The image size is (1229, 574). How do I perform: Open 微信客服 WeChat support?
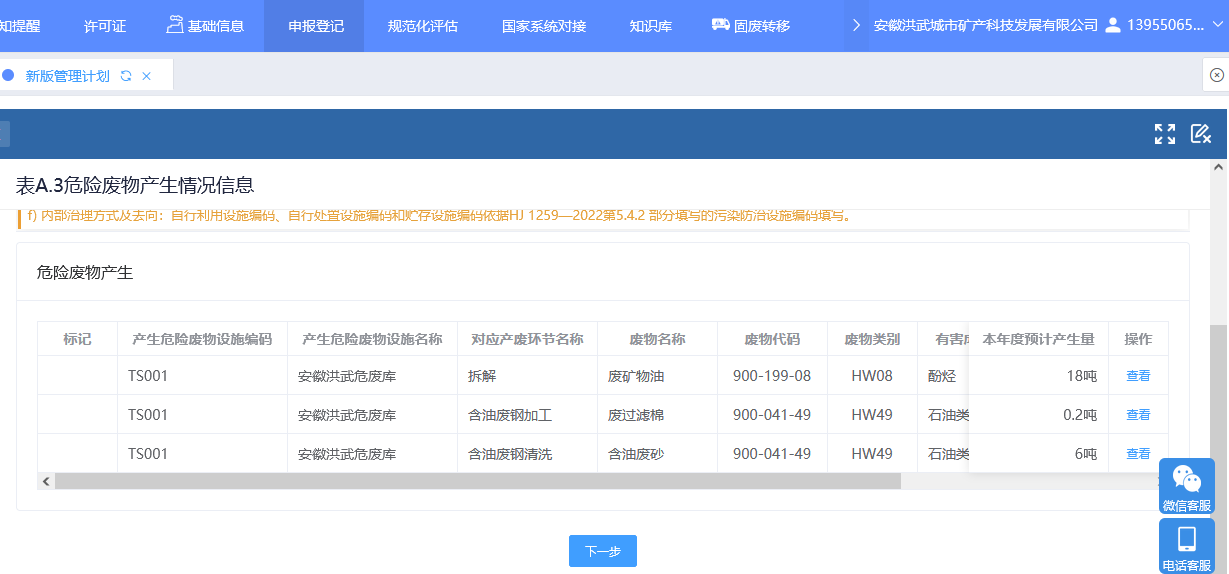[1186, 486]
